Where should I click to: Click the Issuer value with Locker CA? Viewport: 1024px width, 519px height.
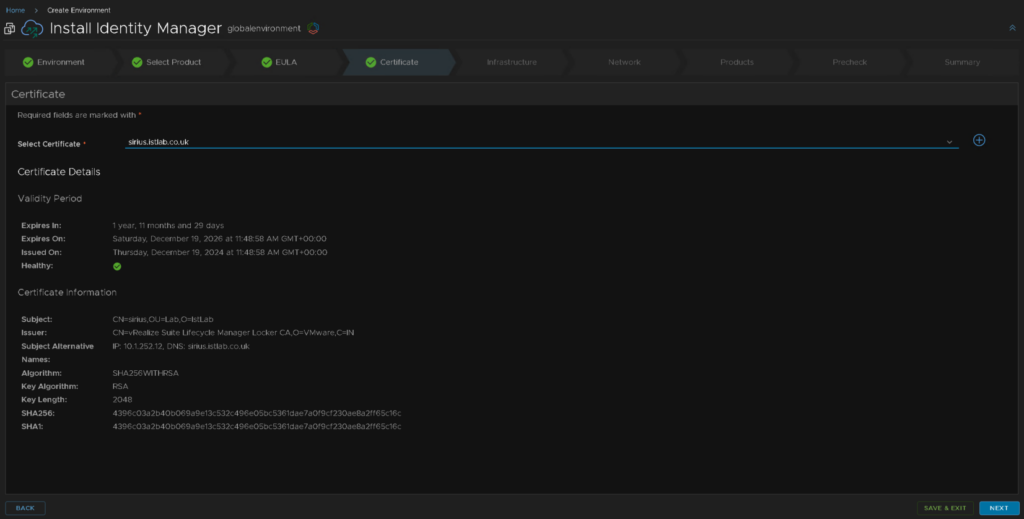point(233,333)
